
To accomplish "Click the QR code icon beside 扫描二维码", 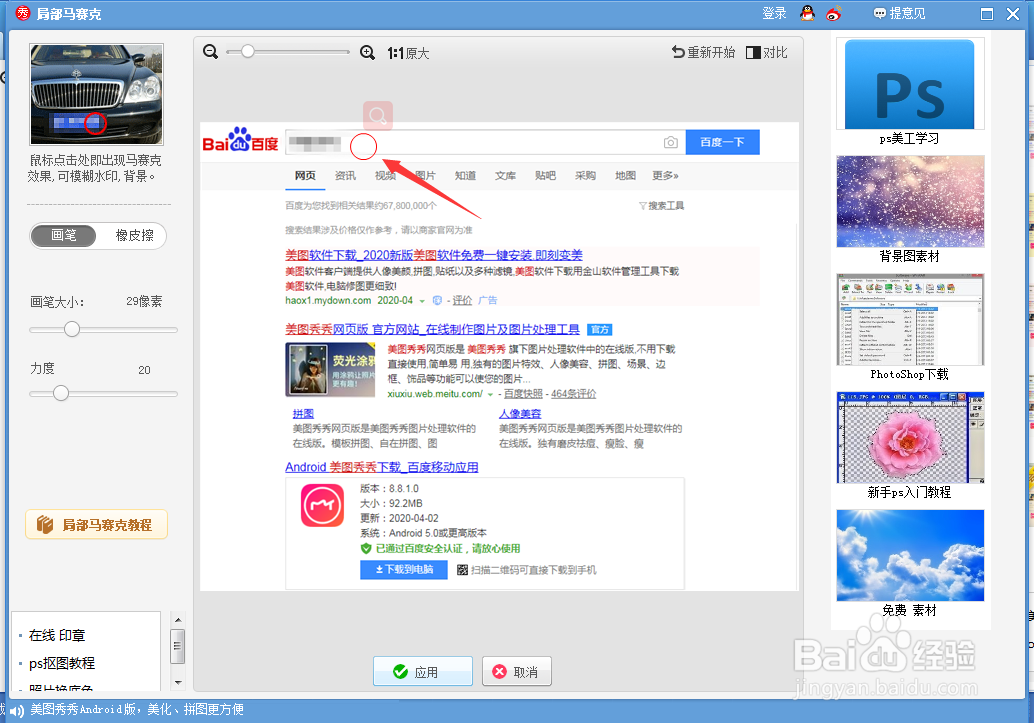I will coord(462,570).
